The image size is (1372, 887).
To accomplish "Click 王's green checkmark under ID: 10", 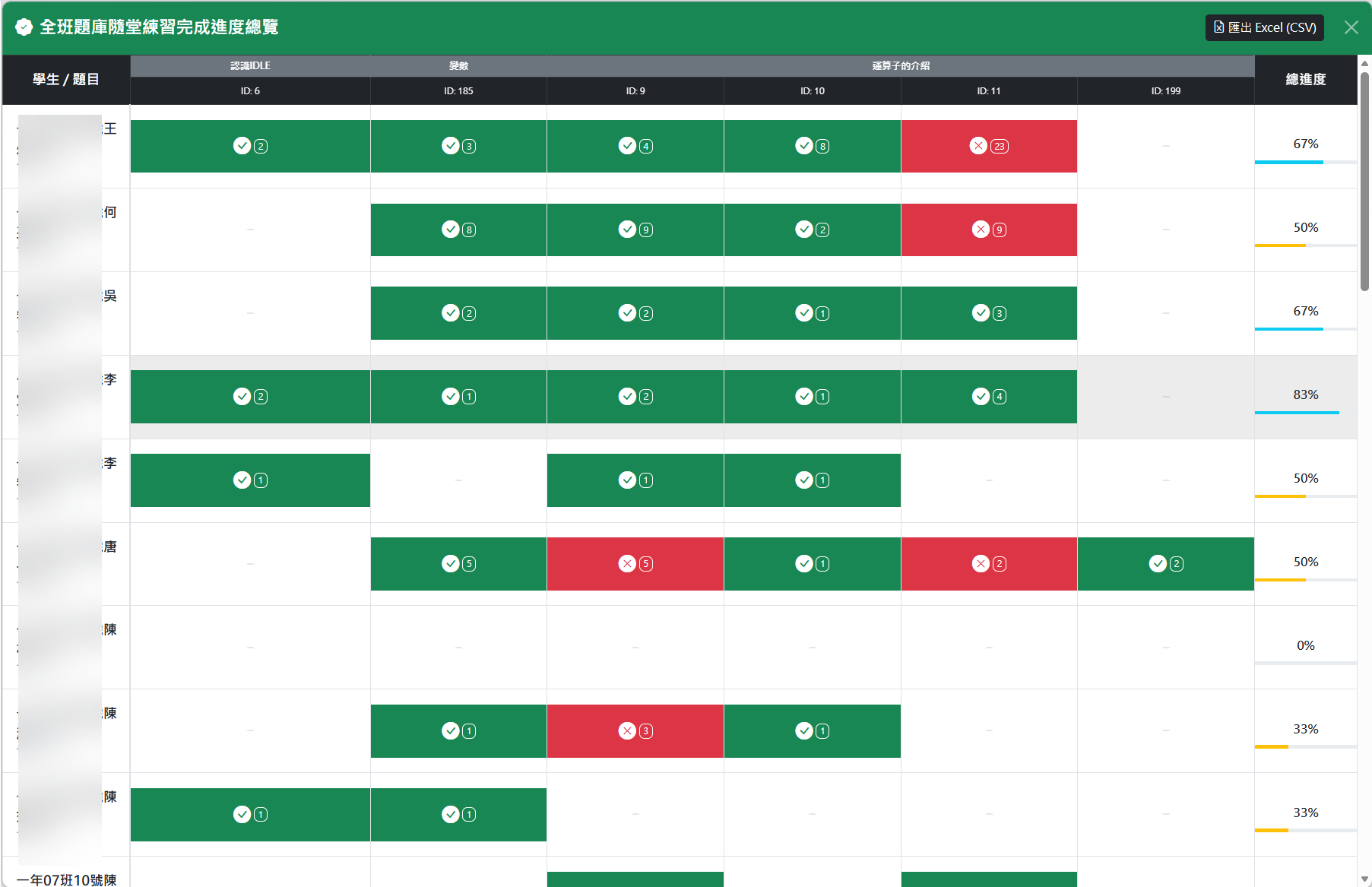I will pyautogui.click(x=804, y=146).
